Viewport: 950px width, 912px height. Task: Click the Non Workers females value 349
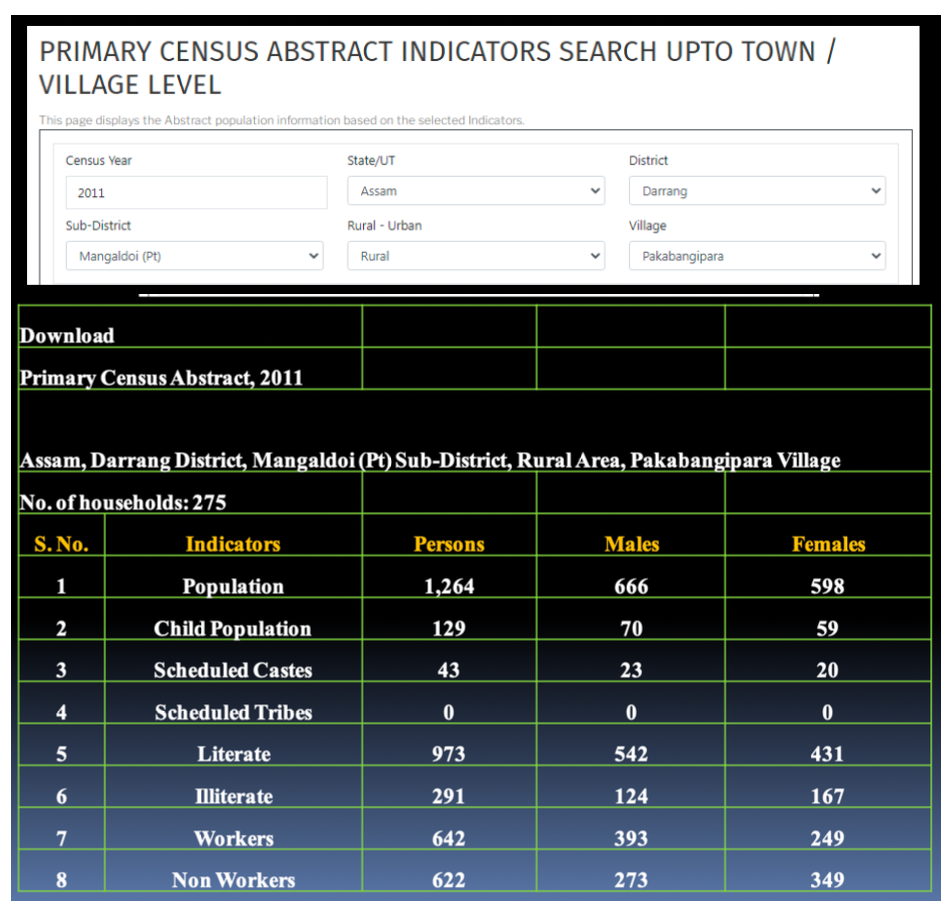pos(828,880)
